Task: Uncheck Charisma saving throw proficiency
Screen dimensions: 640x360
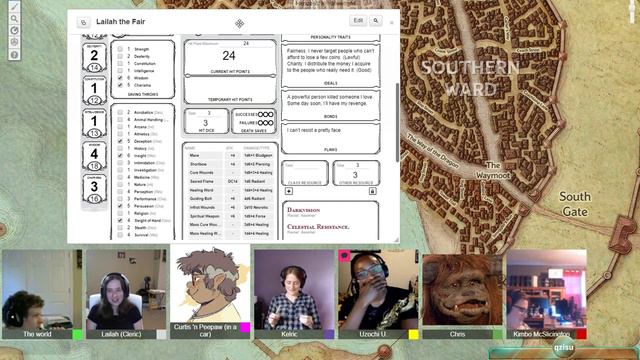Action: 120,85
